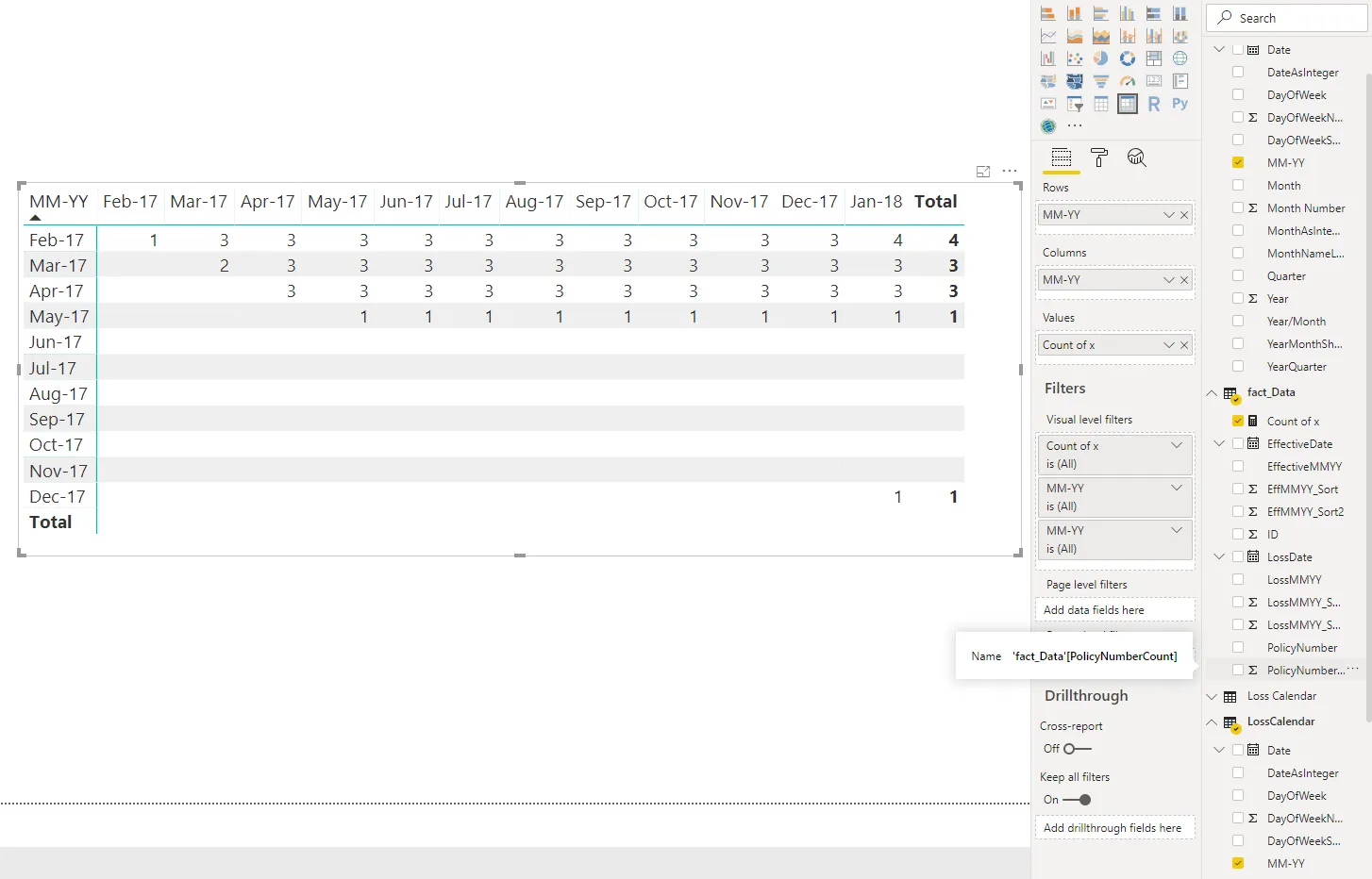The image size is (1372, 879).
Task: Enable the YearQuarter field checkbox
Action: 1238,366
